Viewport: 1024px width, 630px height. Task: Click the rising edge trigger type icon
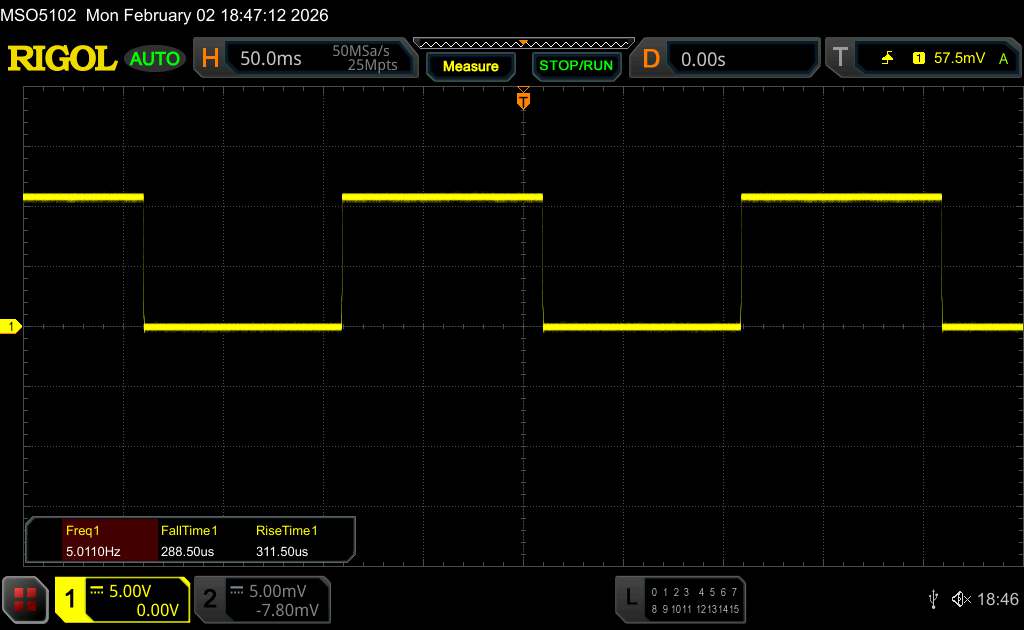[x=887, y=59]
